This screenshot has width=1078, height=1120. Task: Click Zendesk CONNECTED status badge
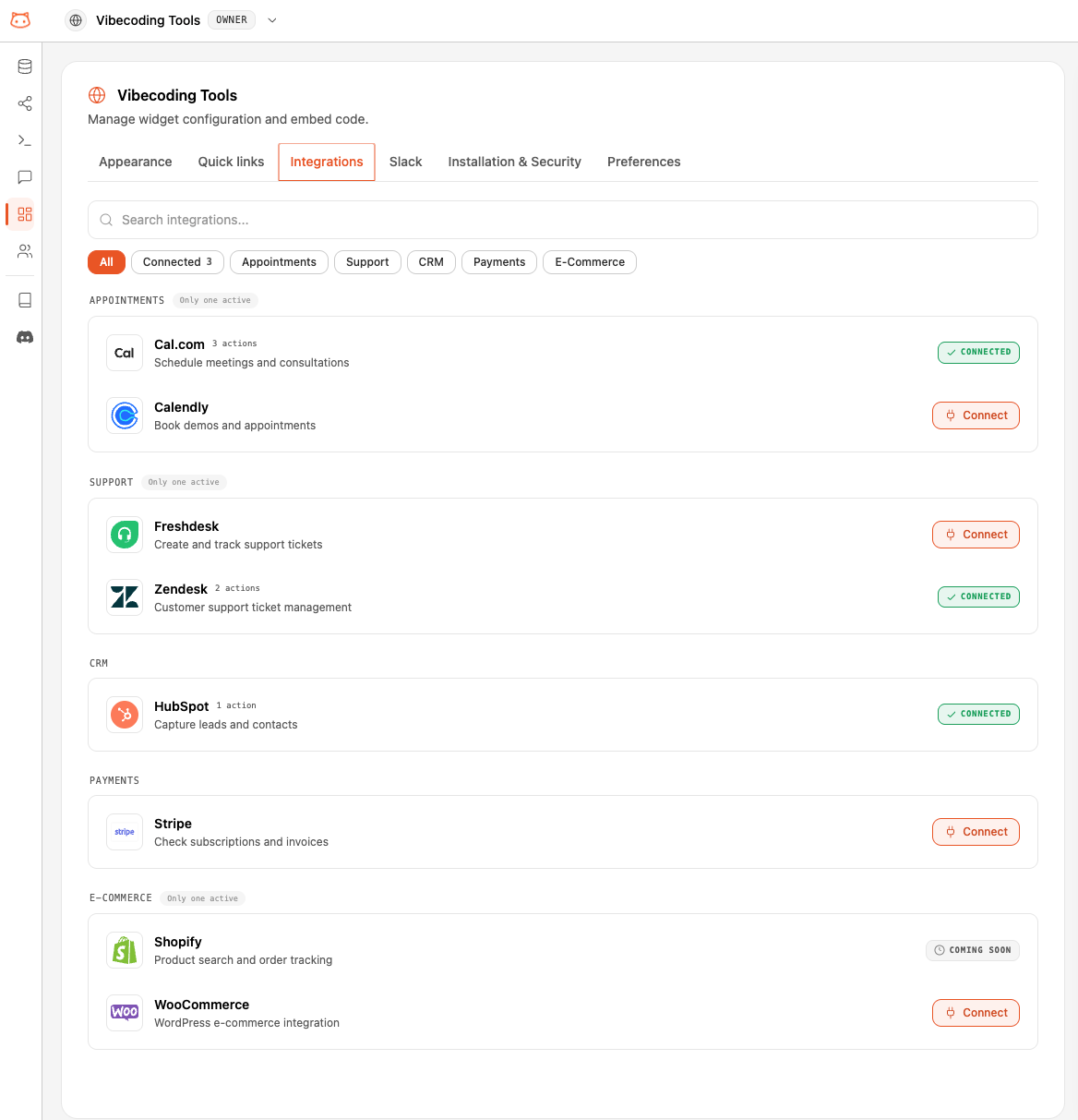(x=978, y=597)
